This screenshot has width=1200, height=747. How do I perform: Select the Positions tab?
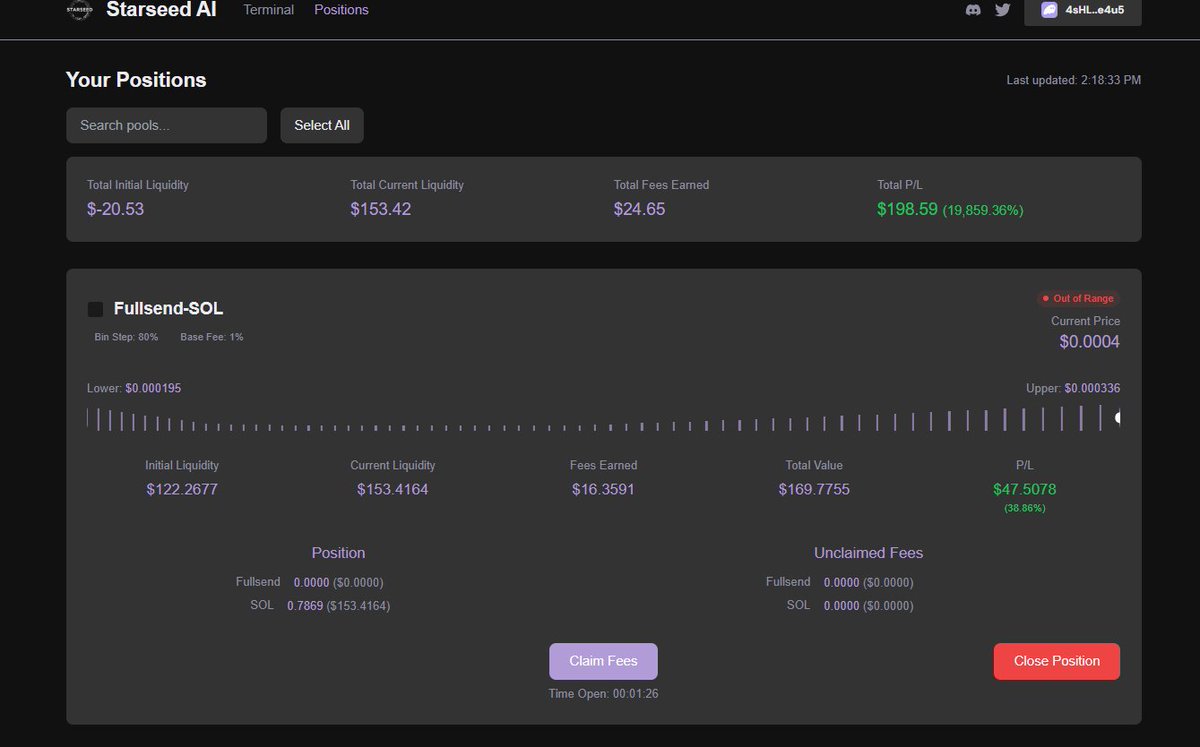pyautogui.click(x=341, y=9)
